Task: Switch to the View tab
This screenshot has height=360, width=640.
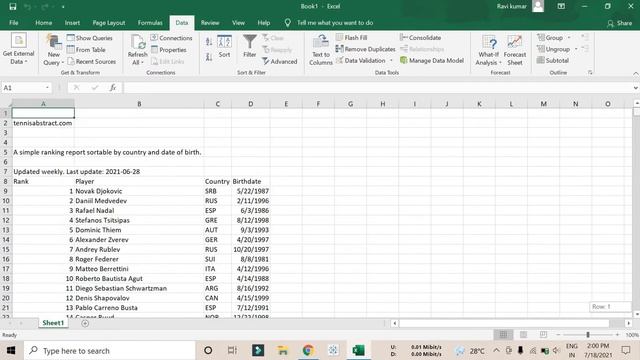Action: click(238, 23)
